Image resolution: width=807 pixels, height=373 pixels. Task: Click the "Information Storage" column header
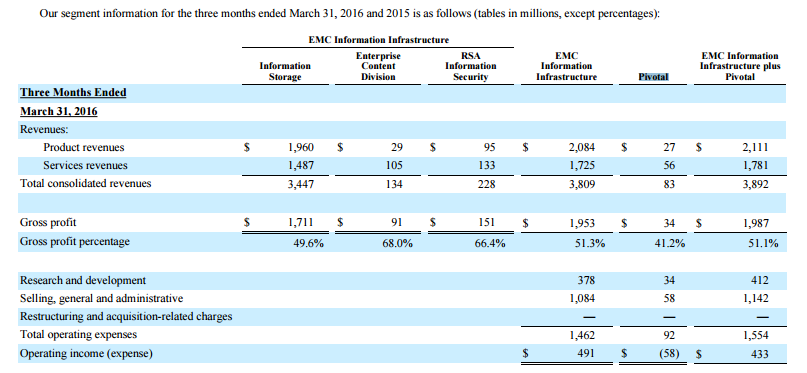tap(285, 72)
